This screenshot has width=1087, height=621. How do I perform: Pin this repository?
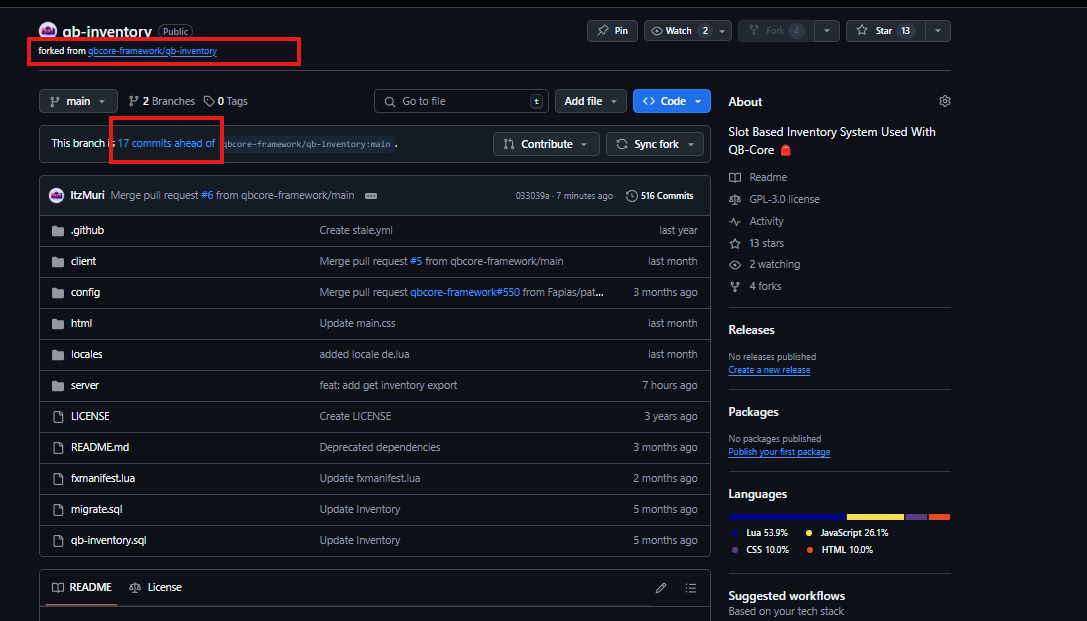click(611, 30)
